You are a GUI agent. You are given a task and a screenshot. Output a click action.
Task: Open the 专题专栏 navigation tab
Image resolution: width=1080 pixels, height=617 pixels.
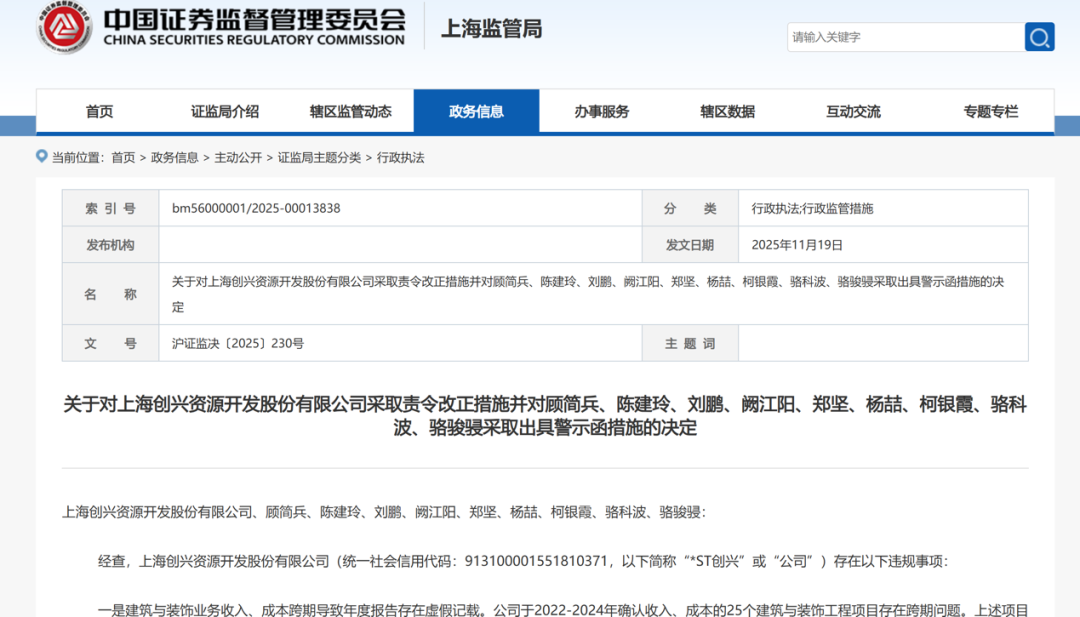pyautogui.click(x=990, y=112)
